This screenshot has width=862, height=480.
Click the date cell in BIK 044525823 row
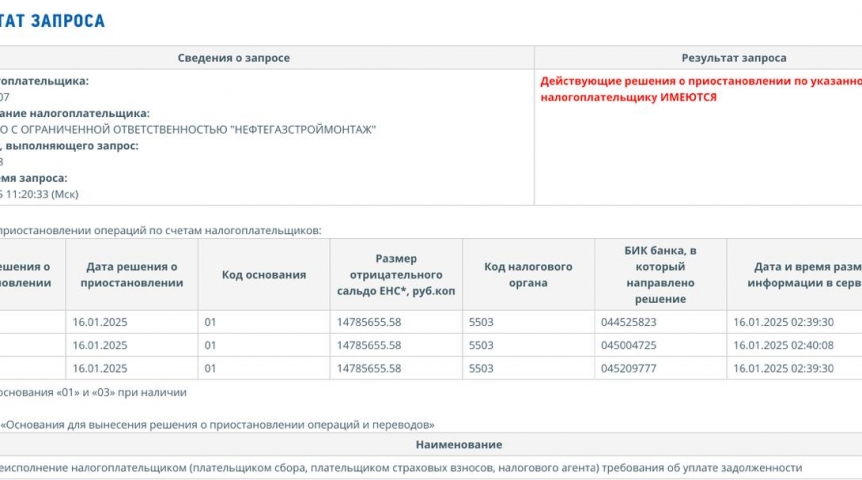pyautogui.click(x=100, y=322)
